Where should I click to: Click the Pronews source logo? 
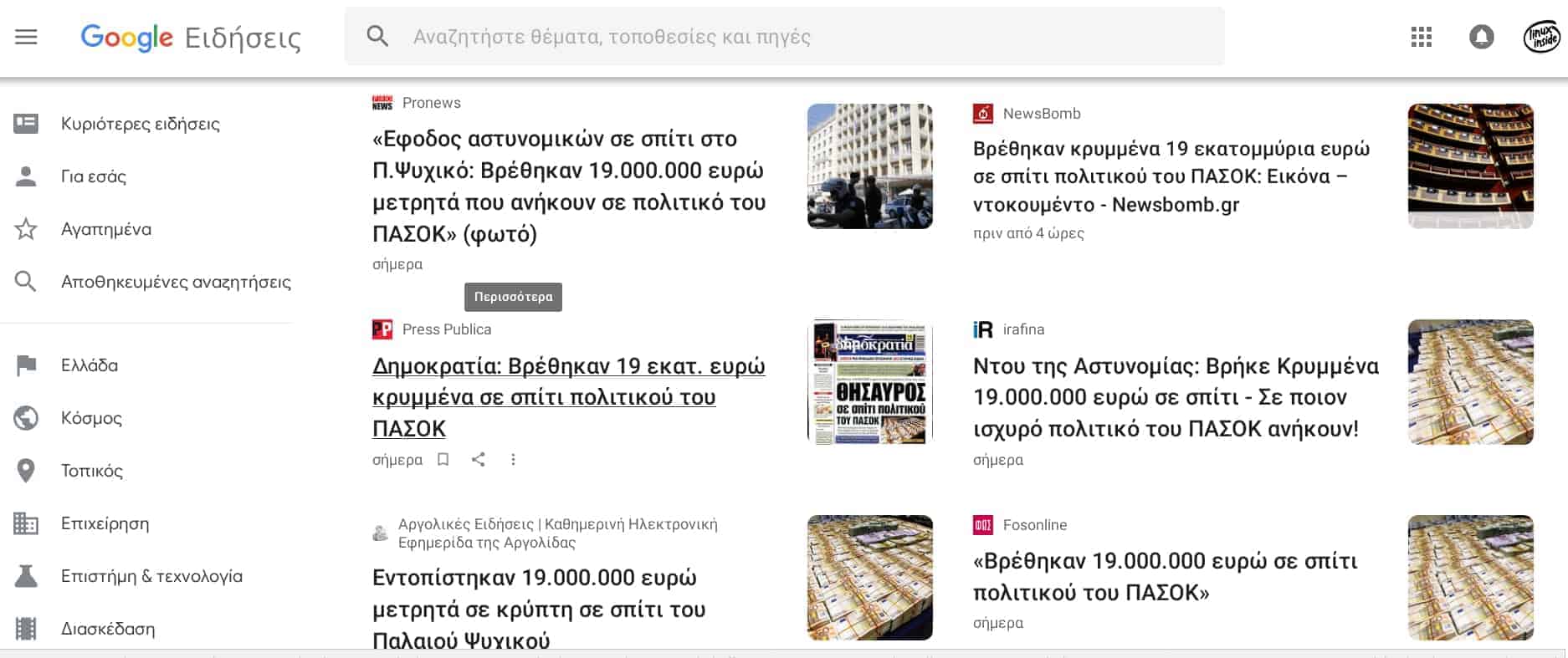pos(382,103)
